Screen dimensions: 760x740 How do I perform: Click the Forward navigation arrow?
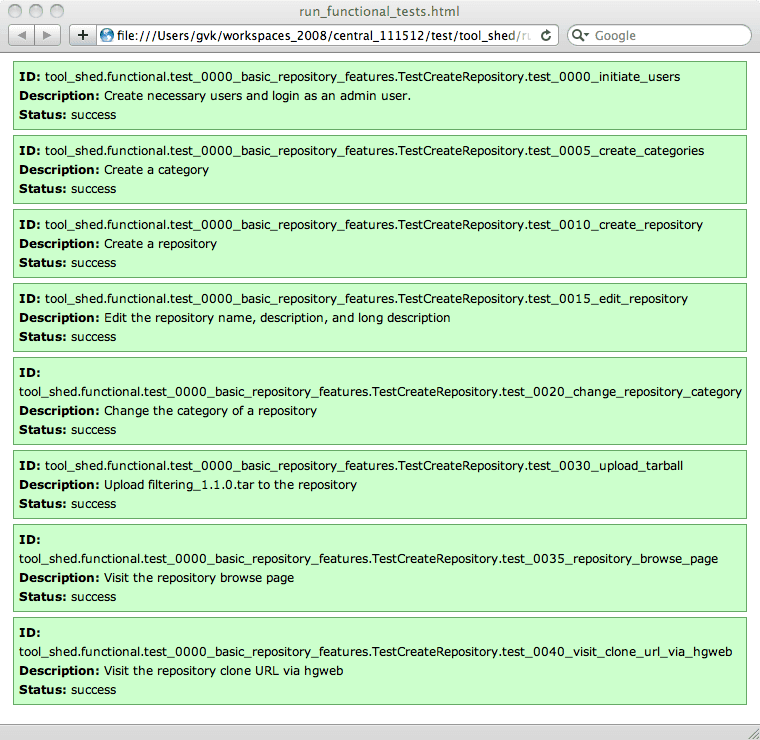tap(48, 35)
